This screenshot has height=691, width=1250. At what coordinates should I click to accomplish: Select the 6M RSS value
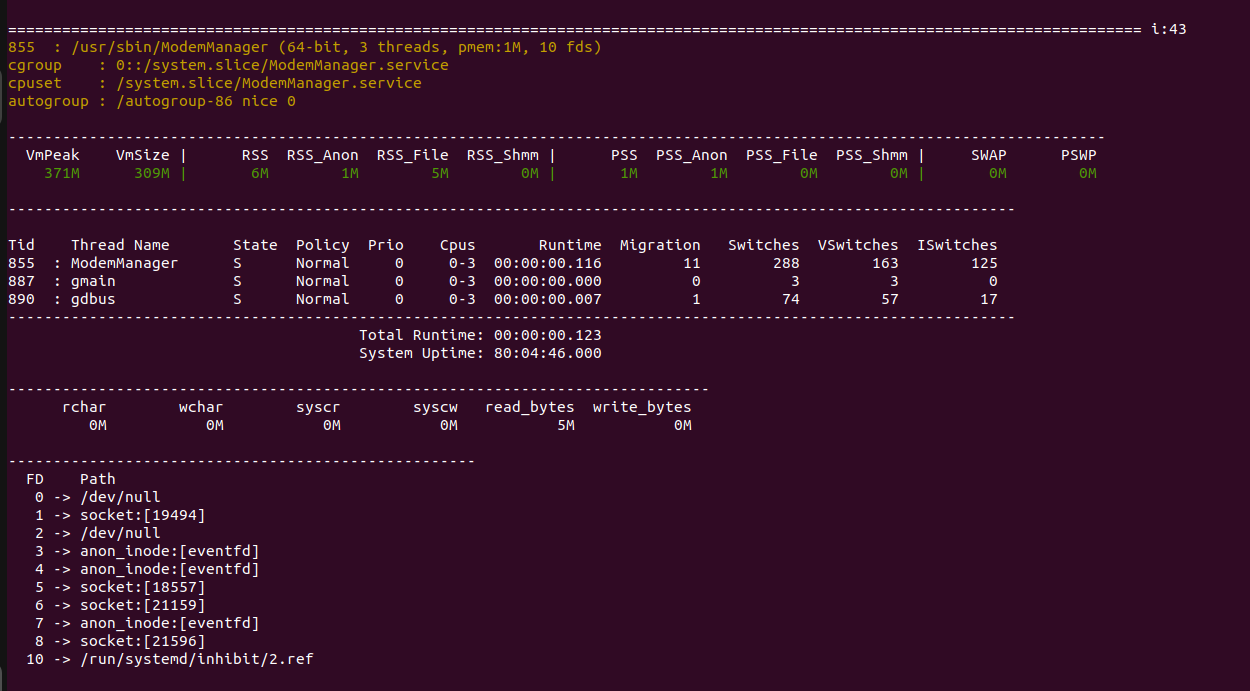point(260,173)
